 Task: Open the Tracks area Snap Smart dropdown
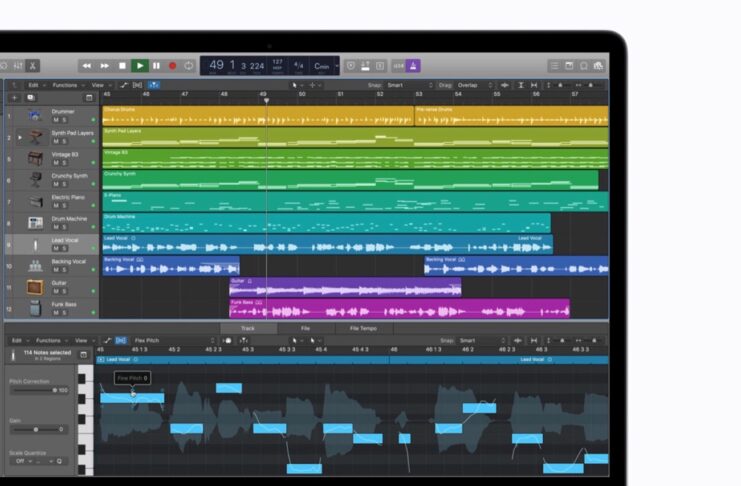(410, 85)
